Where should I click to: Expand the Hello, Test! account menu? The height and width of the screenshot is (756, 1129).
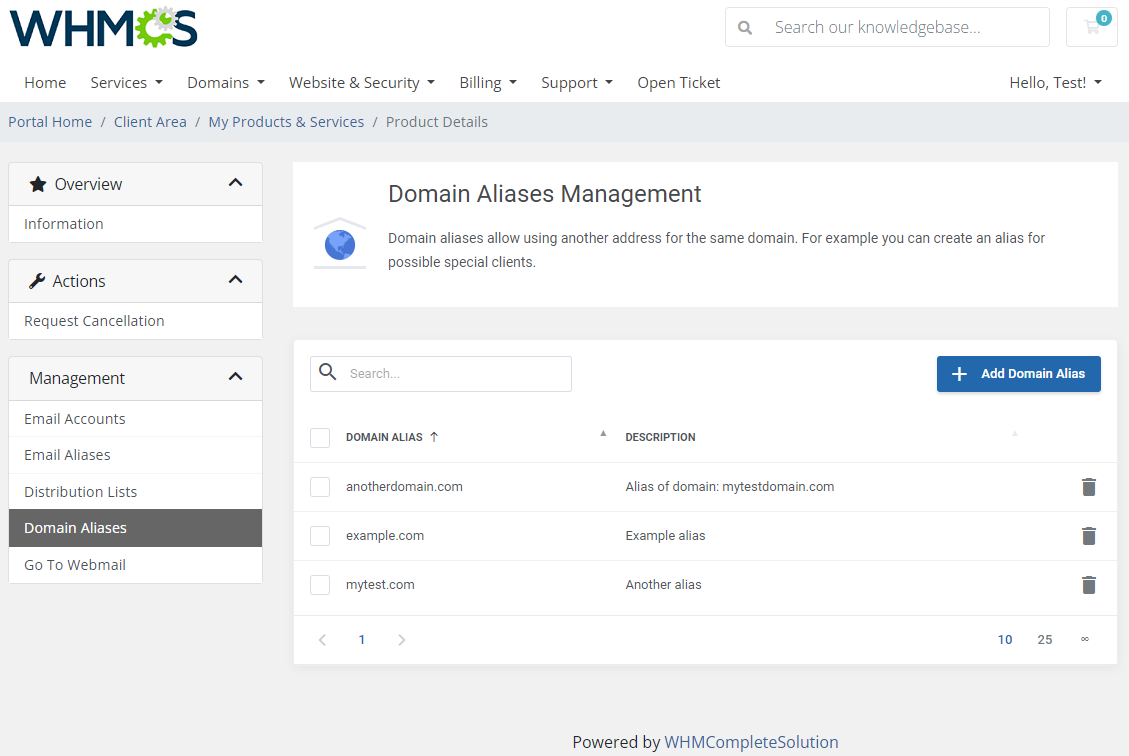(x=1055, y=82)
